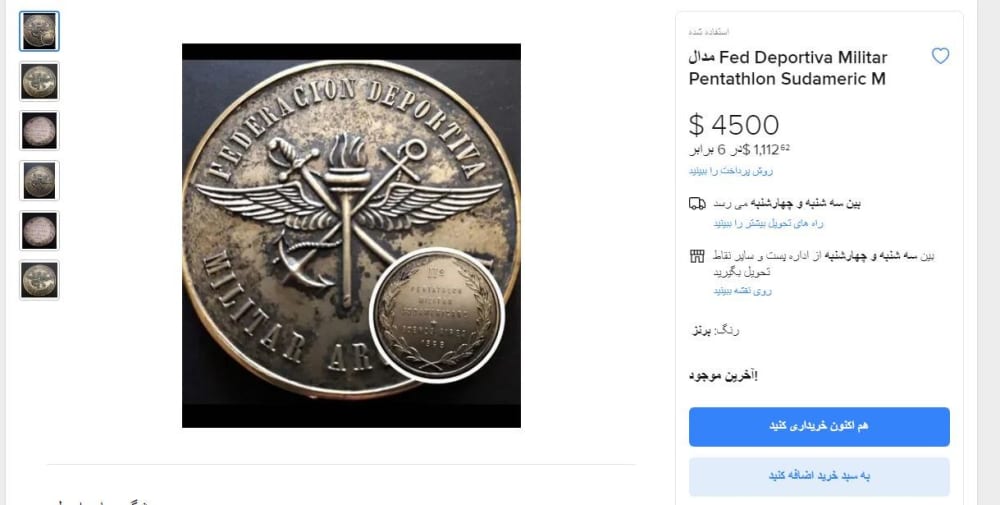The image size is (1000, 505).
Task: Click the Fed Deportiva Militar product title
Action: click(788, 68)
